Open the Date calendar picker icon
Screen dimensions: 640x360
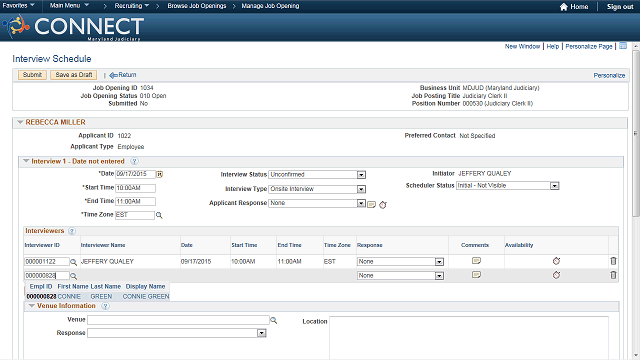coord(160,174)
